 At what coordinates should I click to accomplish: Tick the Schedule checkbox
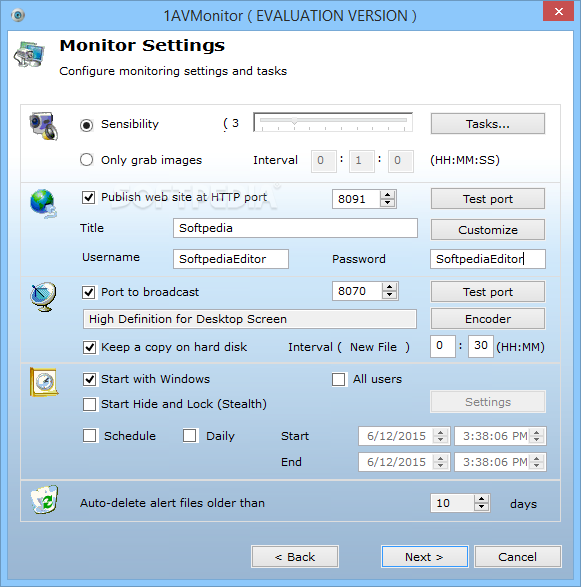(89, 436)
